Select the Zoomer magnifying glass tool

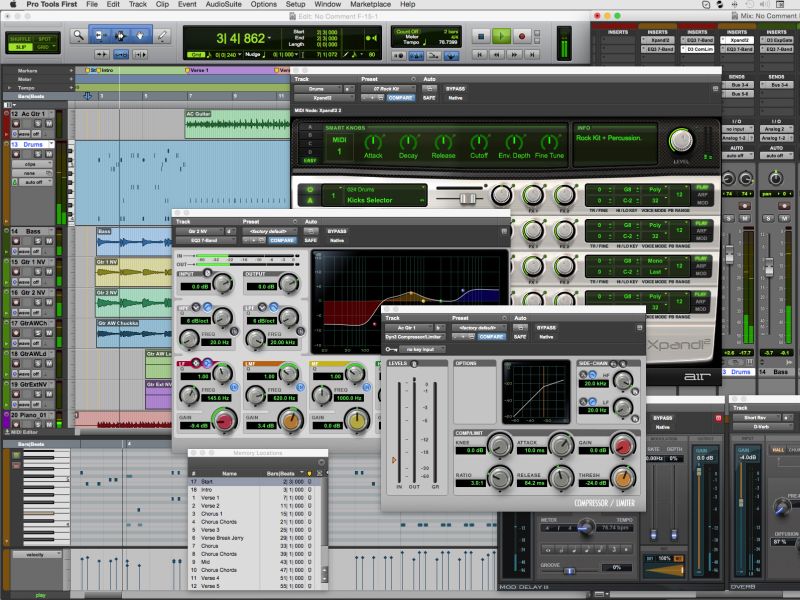(x=78, y=36)
